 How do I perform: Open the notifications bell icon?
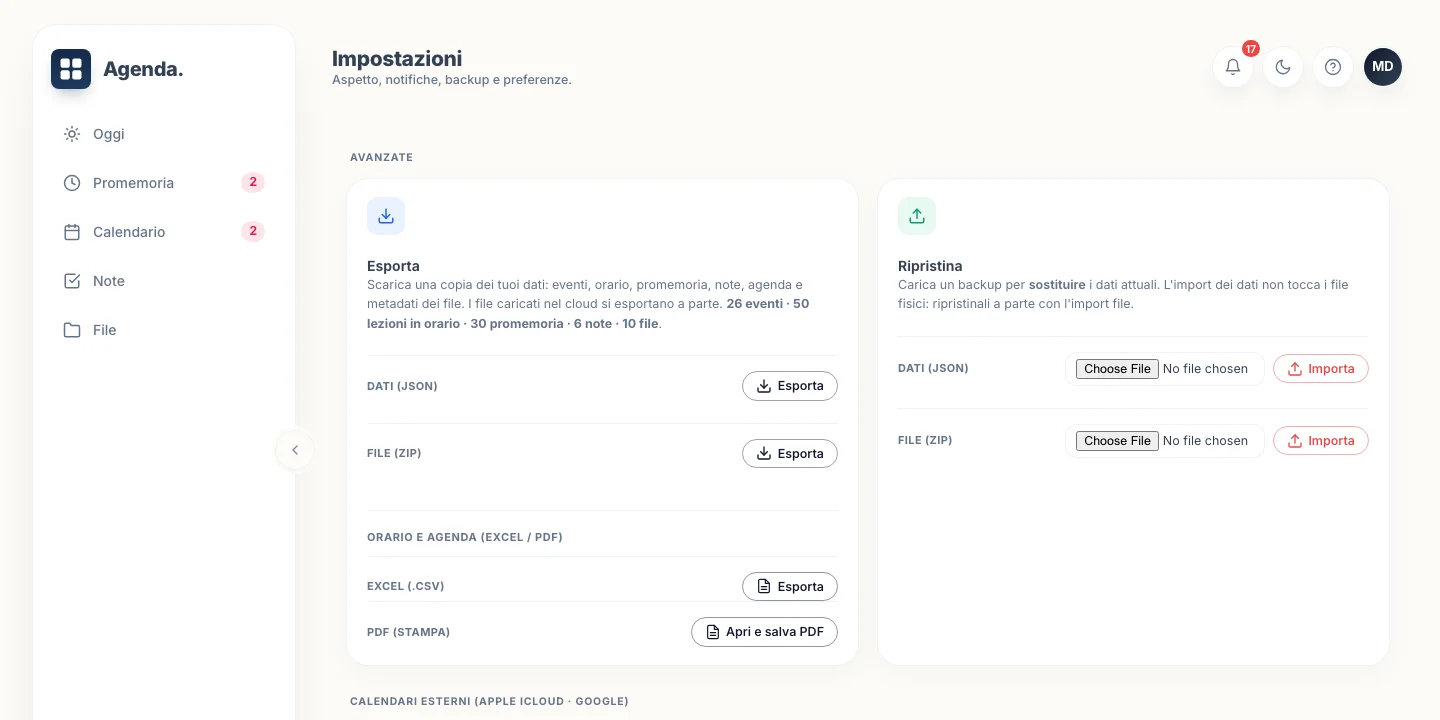click(1233, 67)
